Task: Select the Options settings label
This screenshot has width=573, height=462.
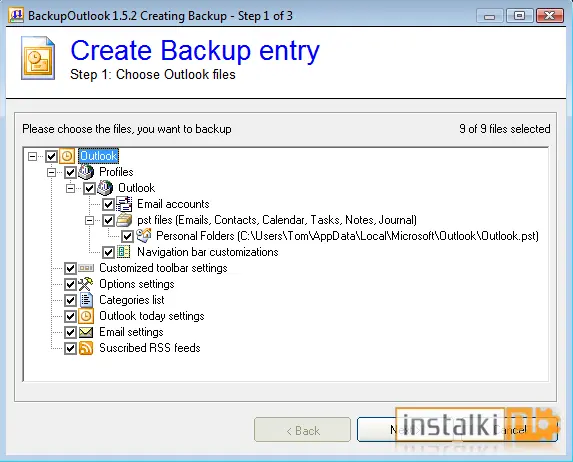Action: click(137, 284)
